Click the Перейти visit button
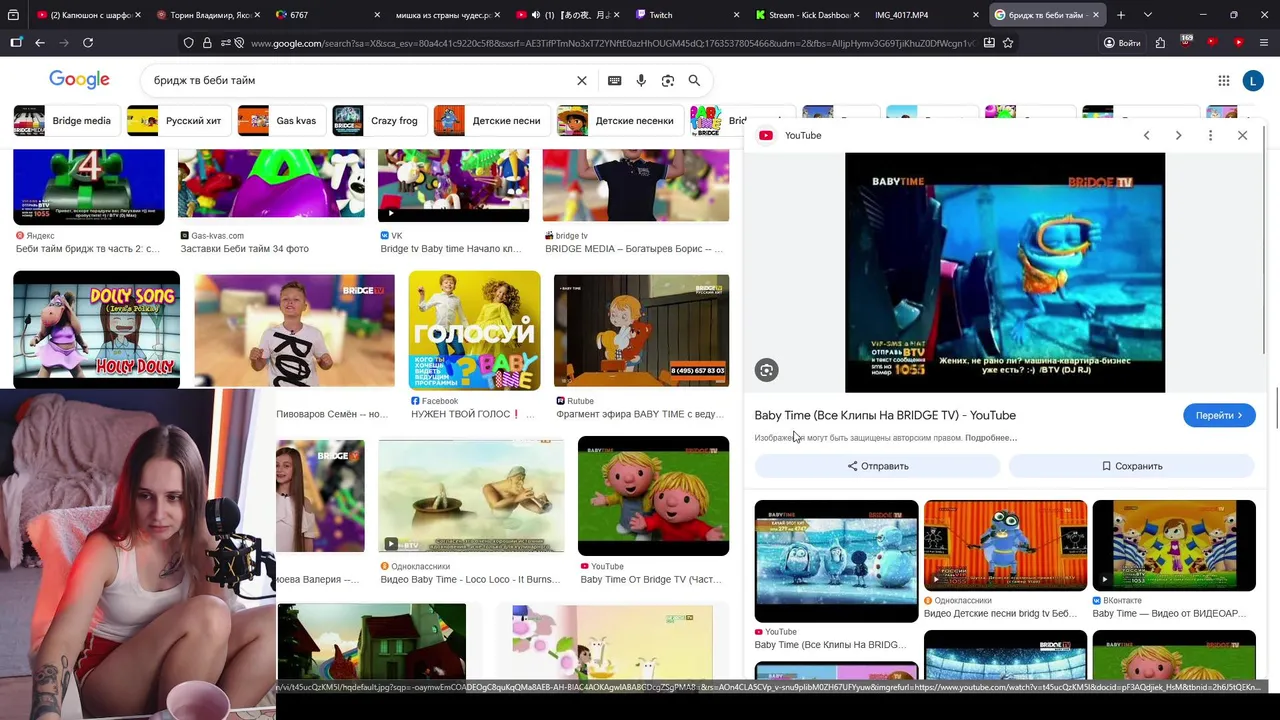The image size is (1280, 720). (x=1219, y=415)
